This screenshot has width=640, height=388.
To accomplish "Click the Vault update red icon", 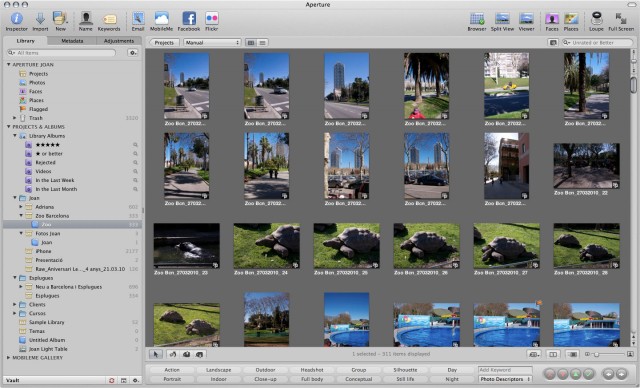I will click(x=111, y=380).
